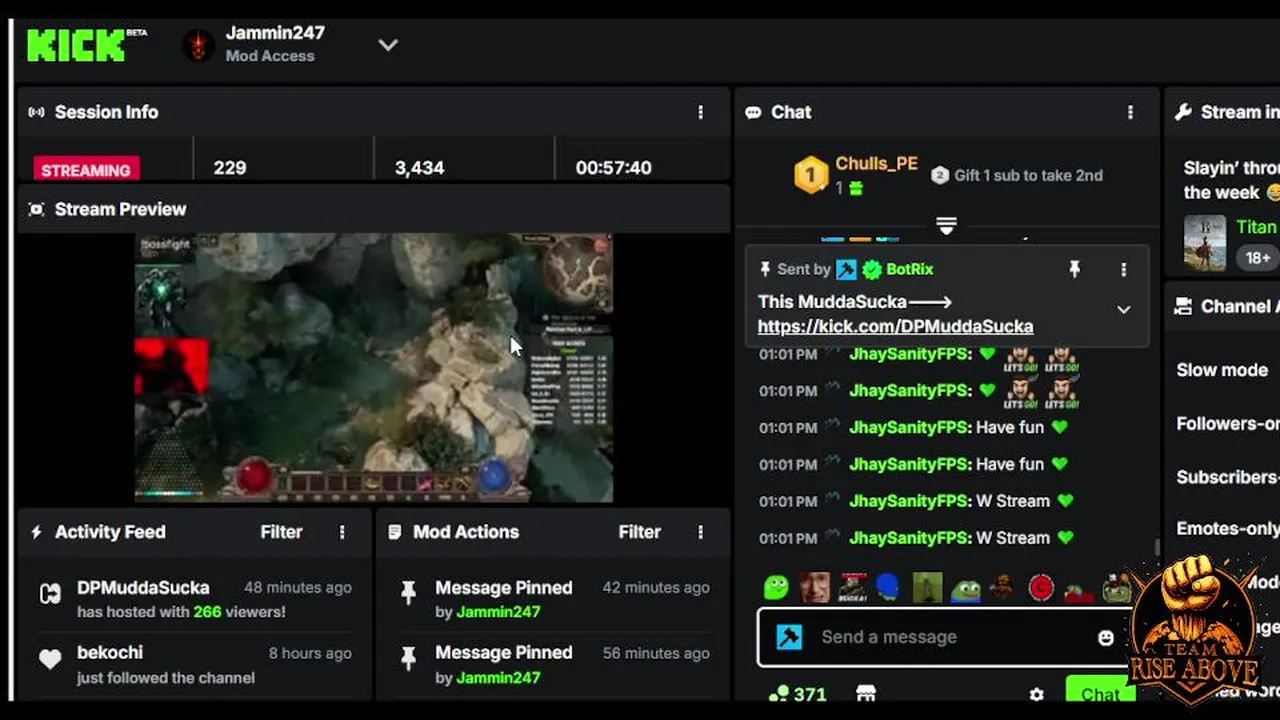
Task: Click the Stream info wrench icon
Action: click(x=1183, y=112)
